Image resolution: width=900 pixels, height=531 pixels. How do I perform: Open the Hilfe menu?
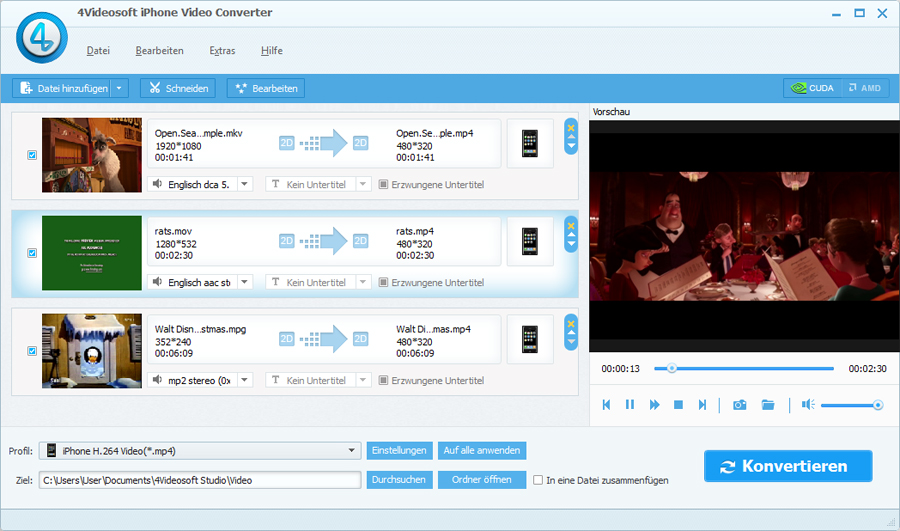coord(271,51)
